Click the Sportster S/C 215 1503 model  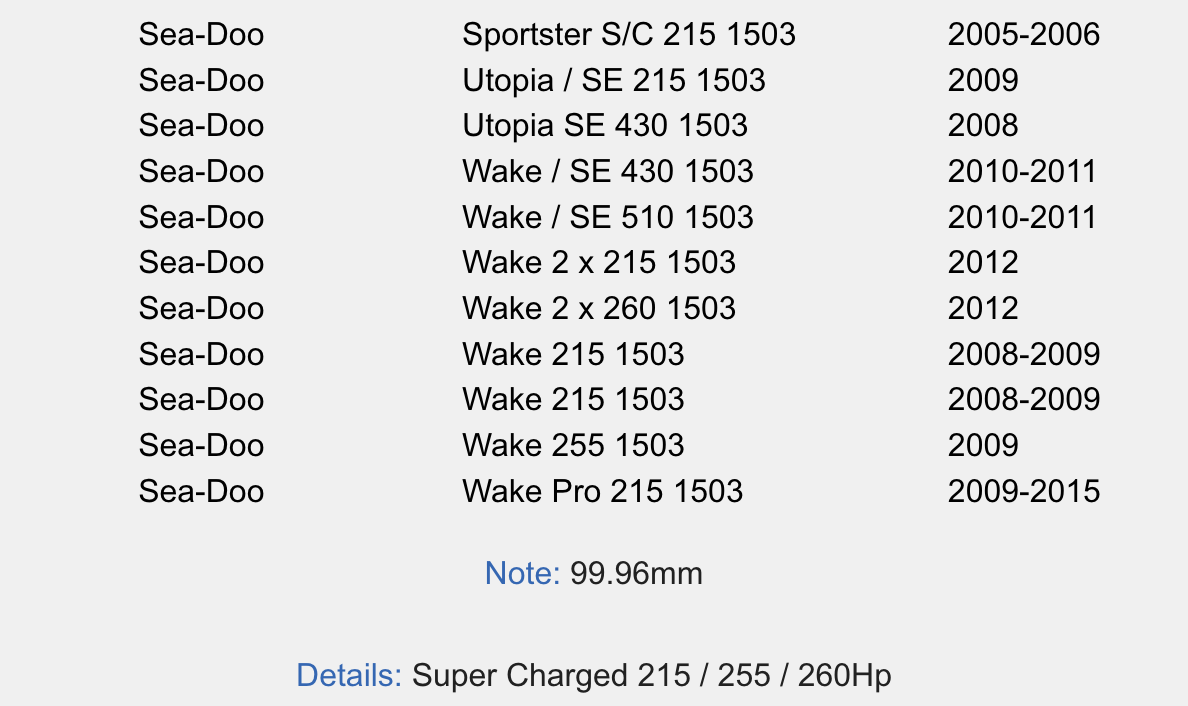tap(629, 35)
